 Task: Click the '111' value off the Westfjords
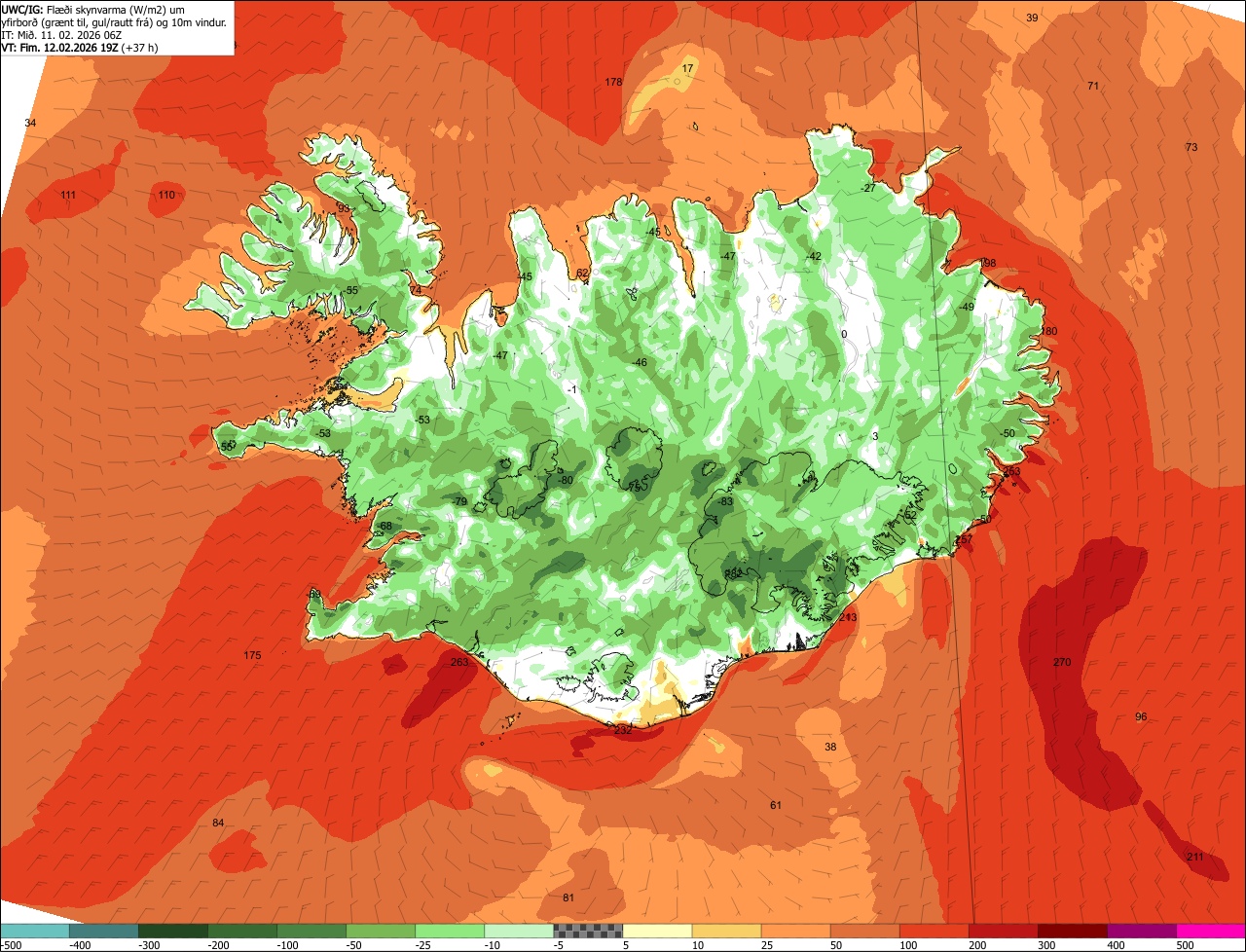click(x=68, y=196)
